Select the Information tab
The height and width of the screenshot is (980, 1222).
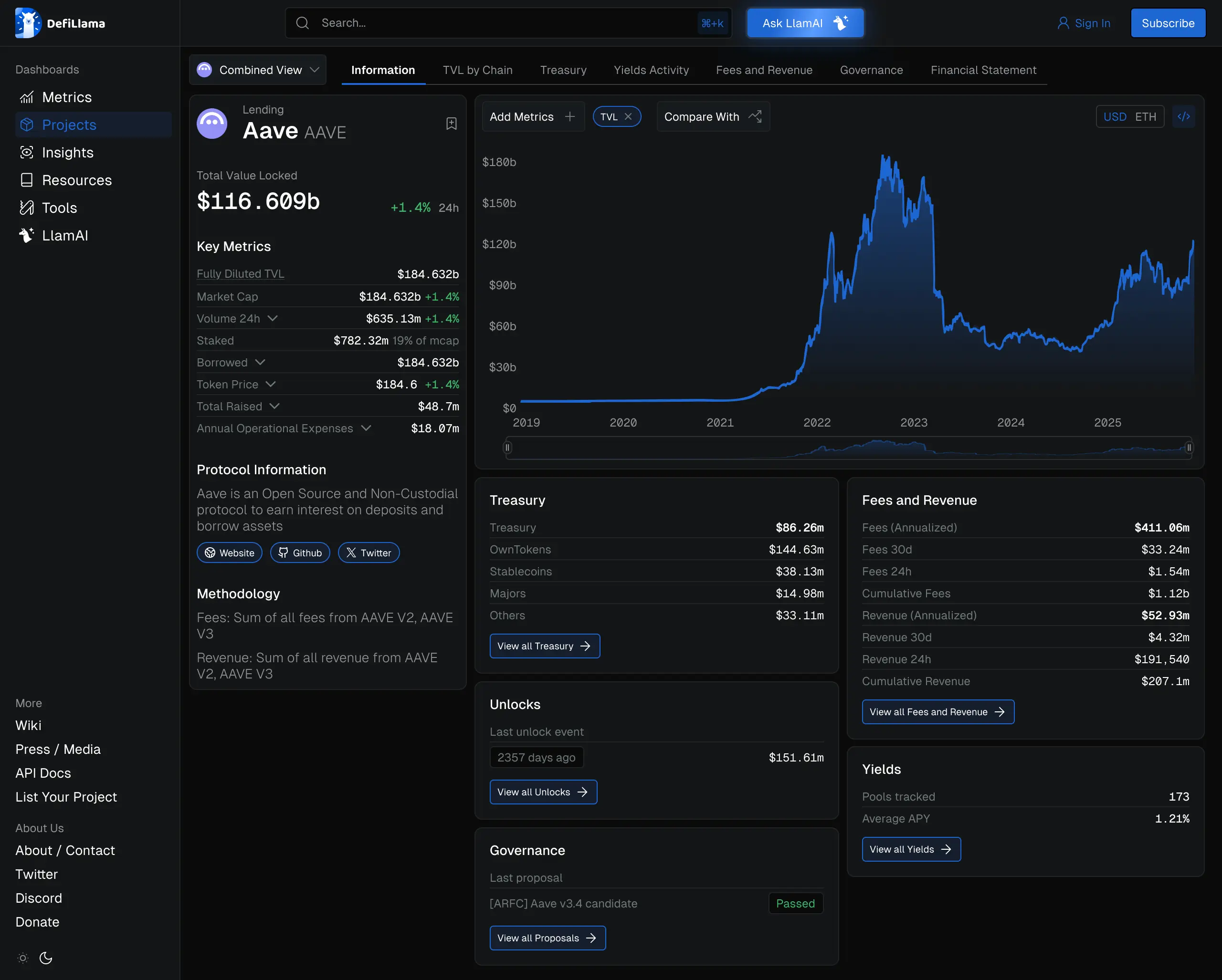pos(383,70)
